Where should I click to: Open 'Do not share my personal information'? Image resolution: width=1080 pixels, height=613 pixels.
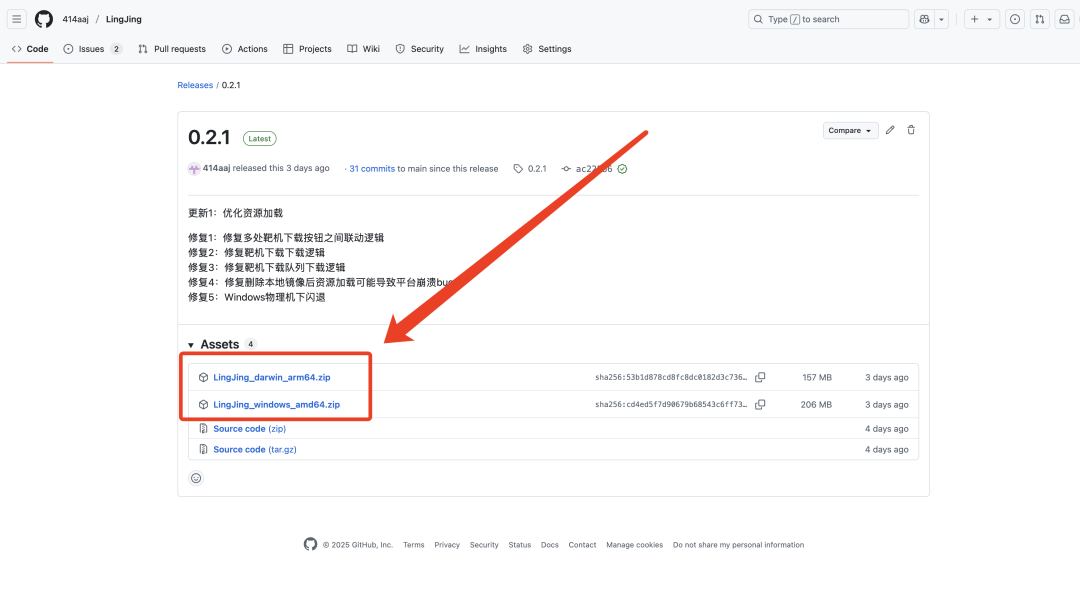tap(738, 545)
